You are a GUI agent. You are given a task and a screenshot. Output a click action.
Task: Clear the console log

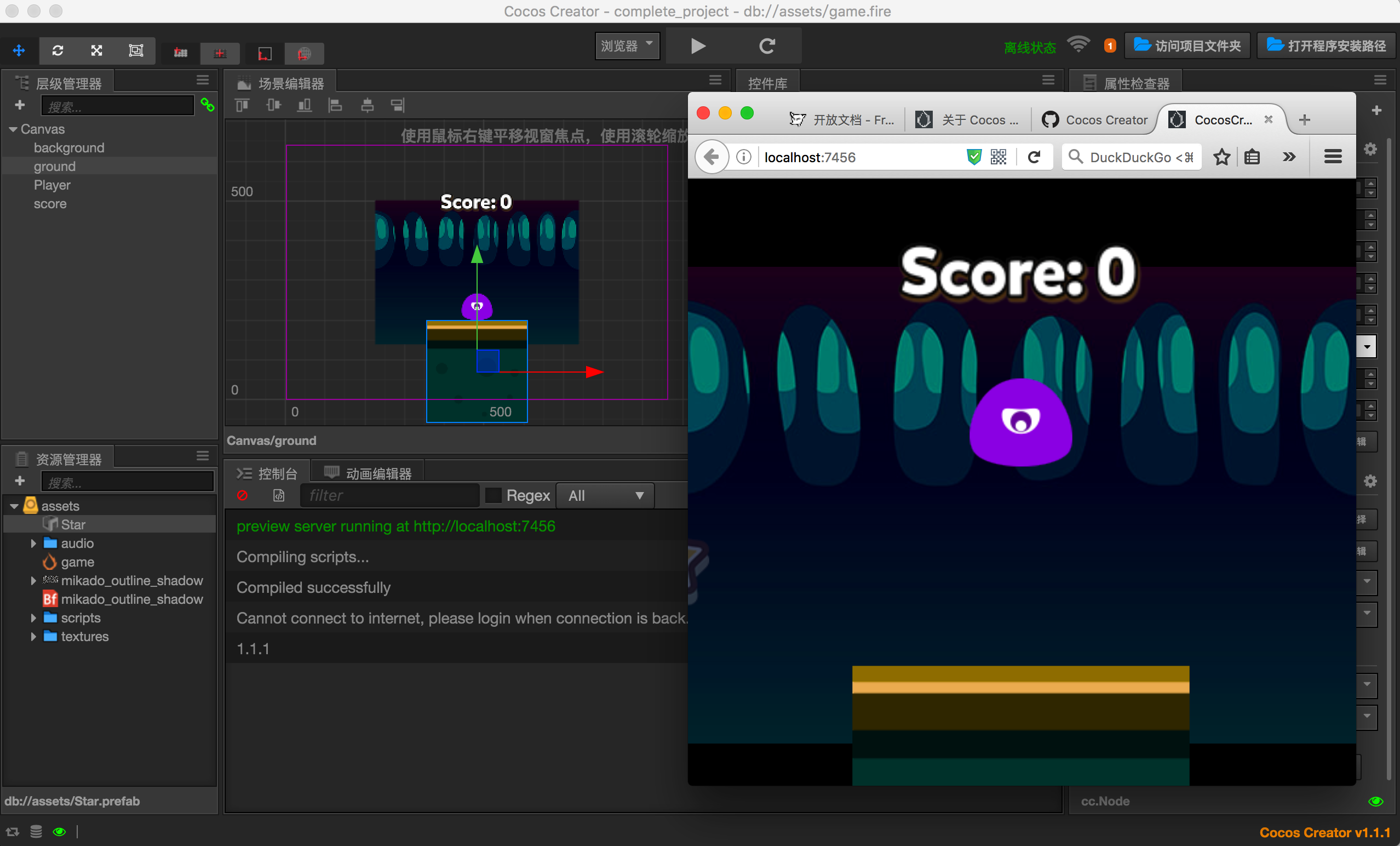(x=242, y=495)
